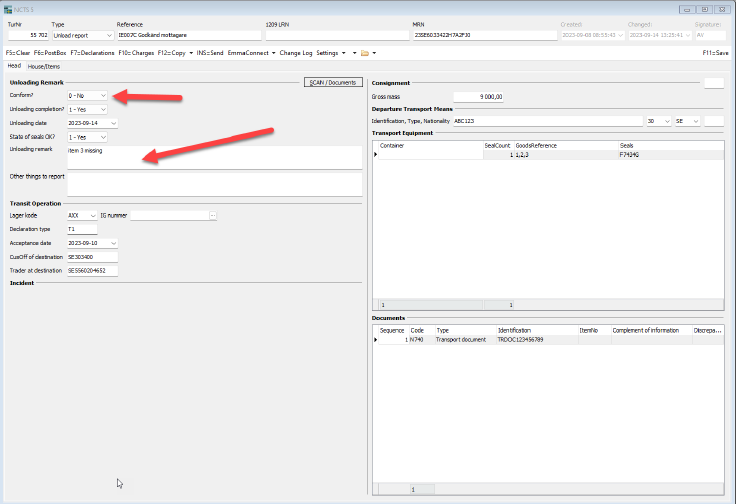Open the Unloading date picker

coord(114,123)
